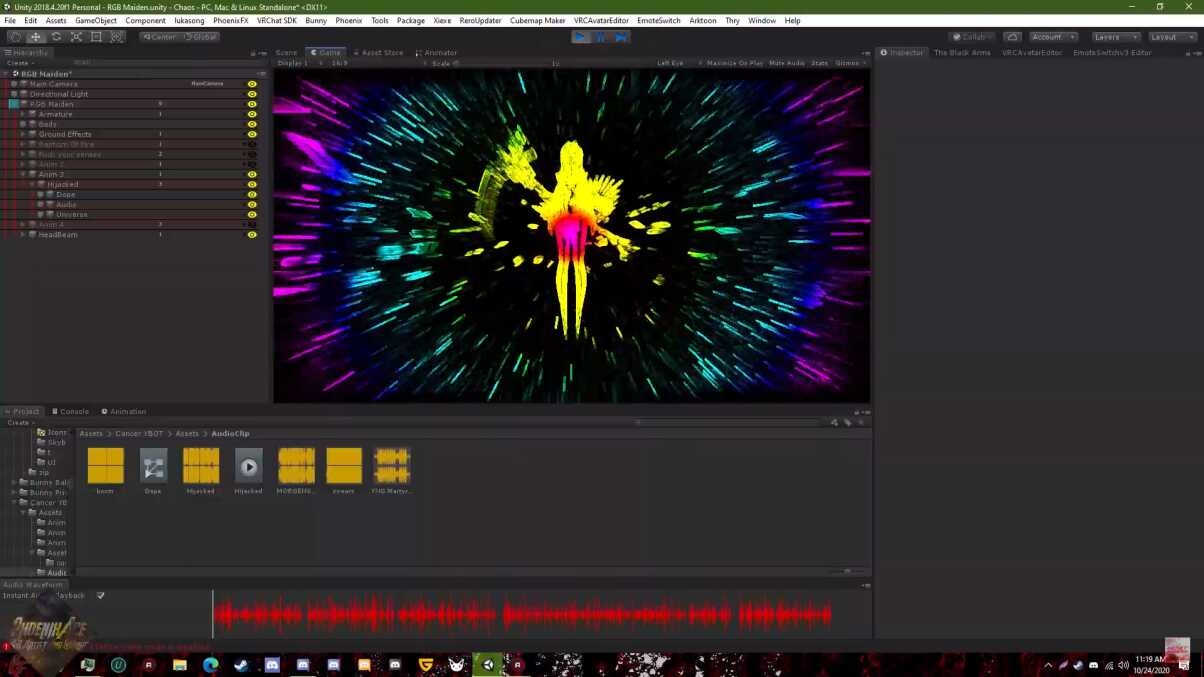This screenshot has width=1204, height=677.
Task: Enable the Instant Audio Playback checkbox
Action: (x=99, y=595)
